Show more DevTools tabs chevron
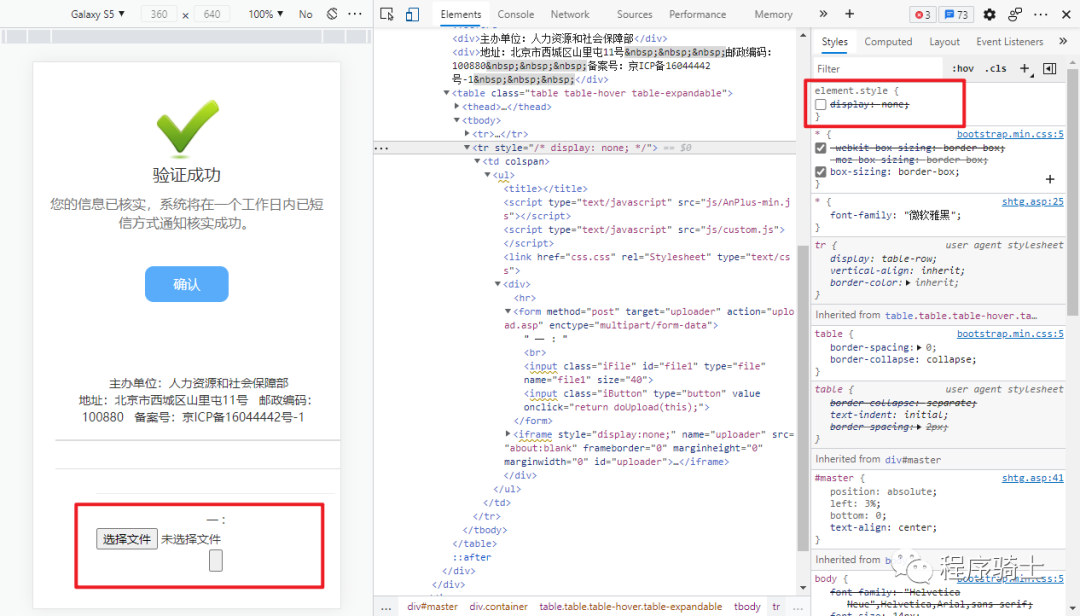1080x616 pixels. tap(823, 14)
